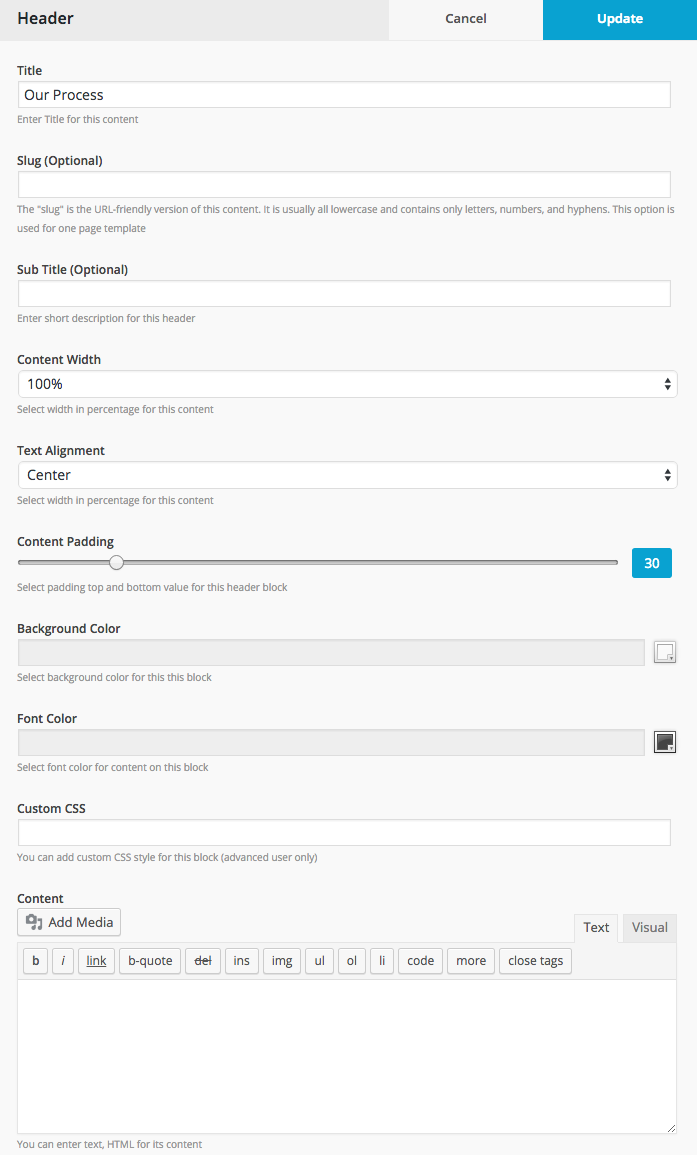Click the Content Padding slider handle
697x1155 pixels.
coord(116,563)
